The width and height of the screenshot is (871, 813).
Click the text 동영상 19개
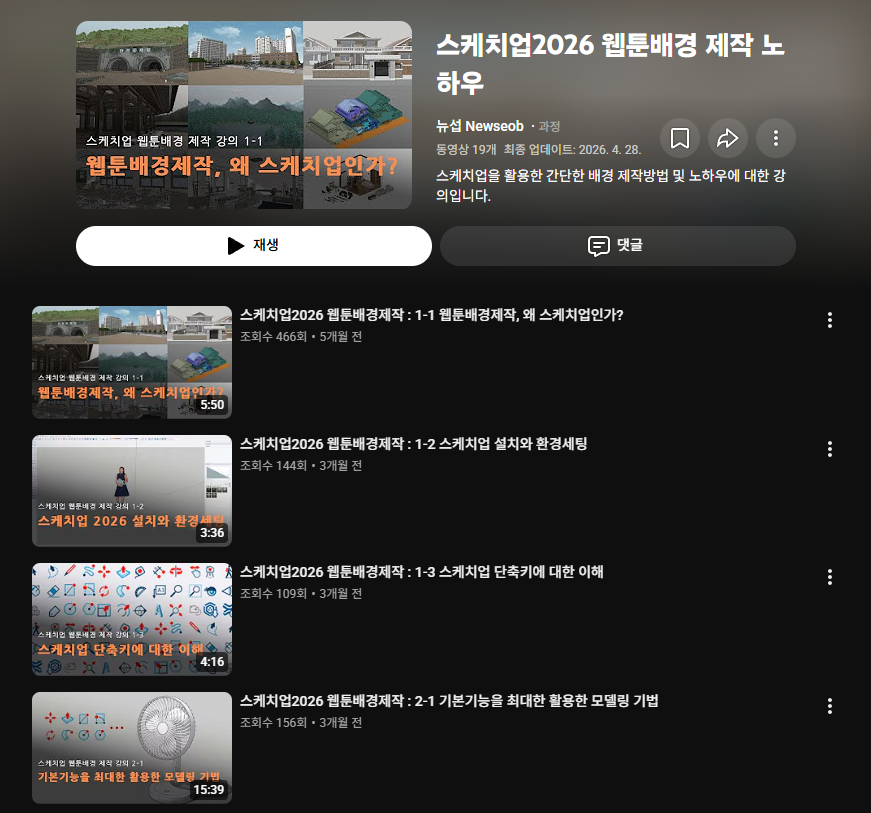pos(466,149)
